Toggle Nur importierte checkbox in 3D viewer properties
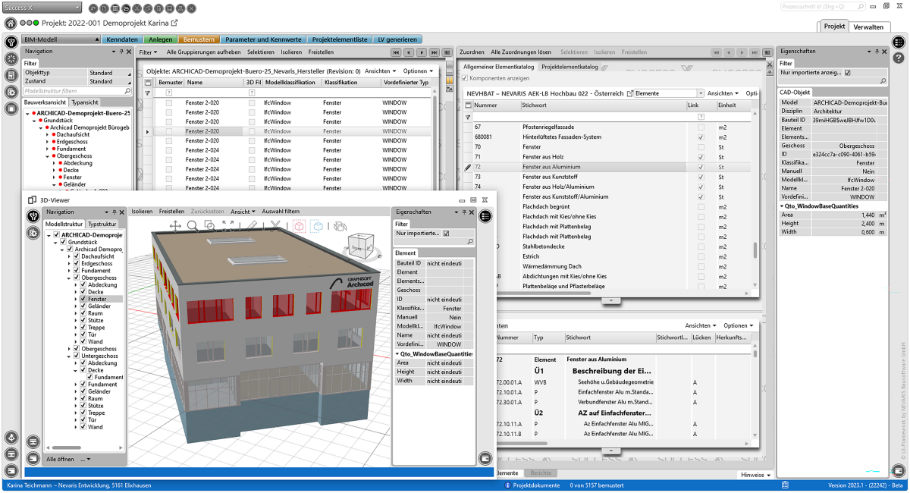 (x=446, y=233)
